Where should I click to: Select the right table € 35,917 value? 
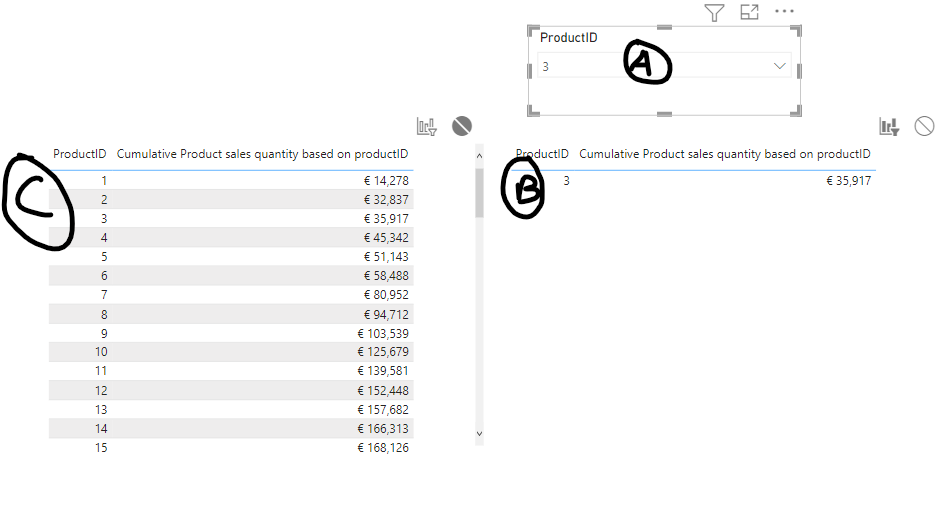tap(848, 180)
